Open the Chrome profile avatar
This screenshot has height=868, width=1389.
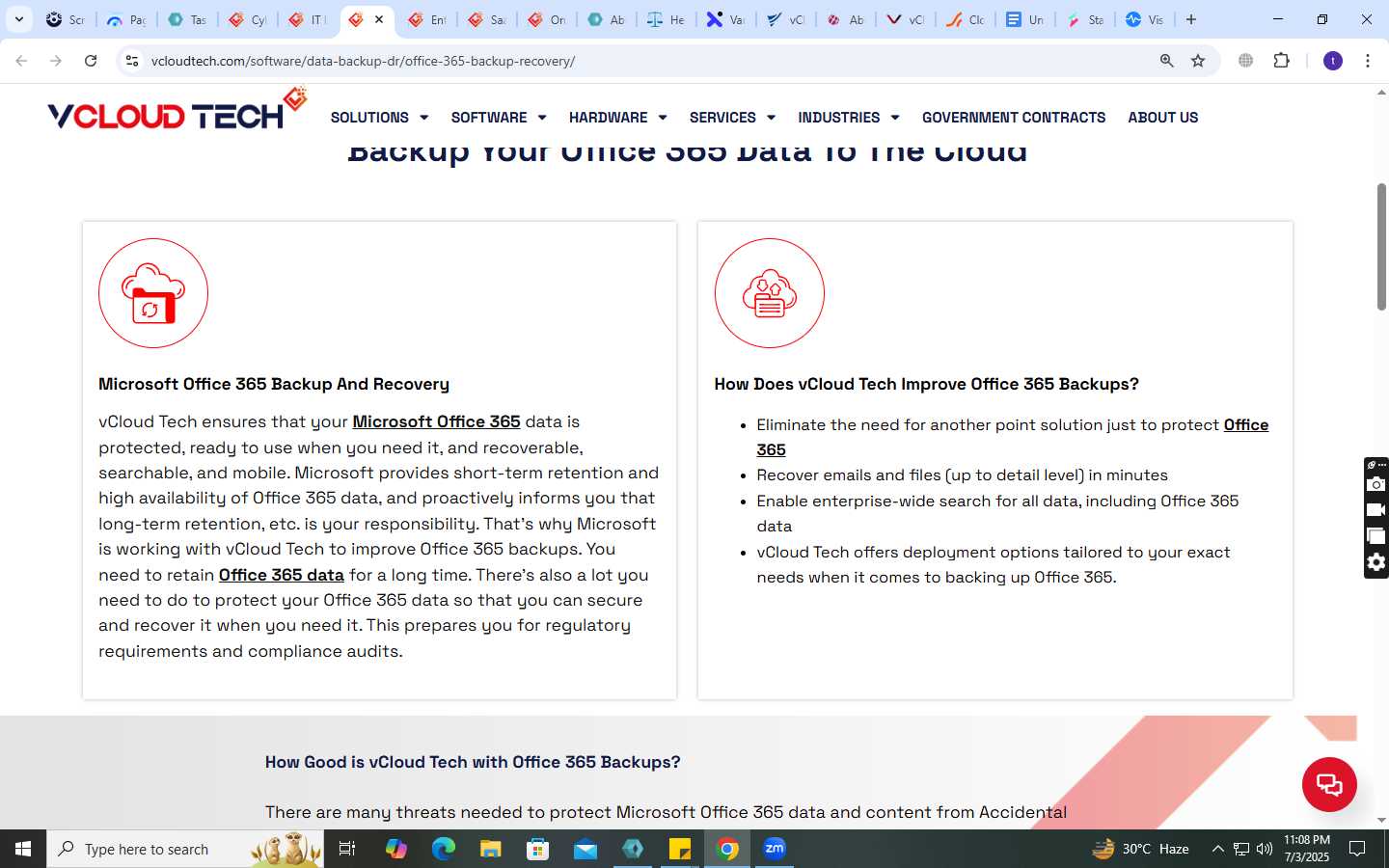coord(1333,61)
